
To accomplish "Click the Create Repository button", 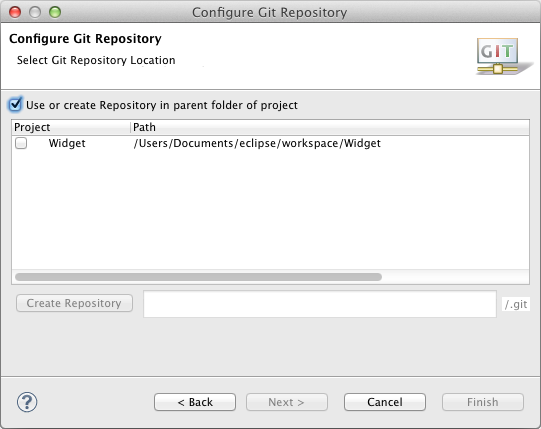I will [74, 303].
